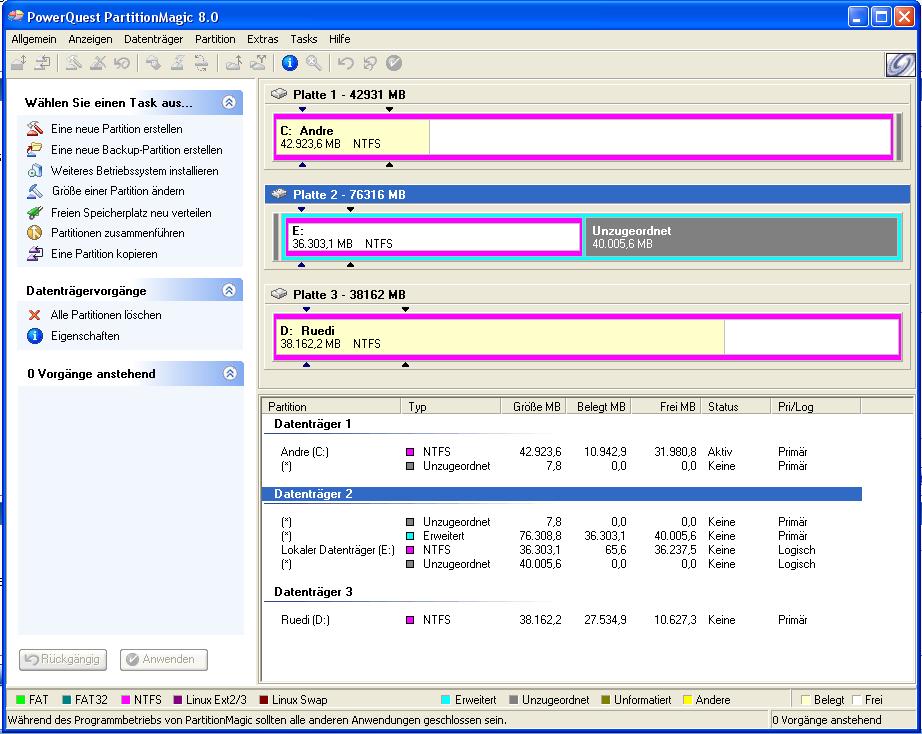This screenshot has height=734, width=922.
Task: Select the D: Ruedi partition bar
Action: (x=587, y=337)
